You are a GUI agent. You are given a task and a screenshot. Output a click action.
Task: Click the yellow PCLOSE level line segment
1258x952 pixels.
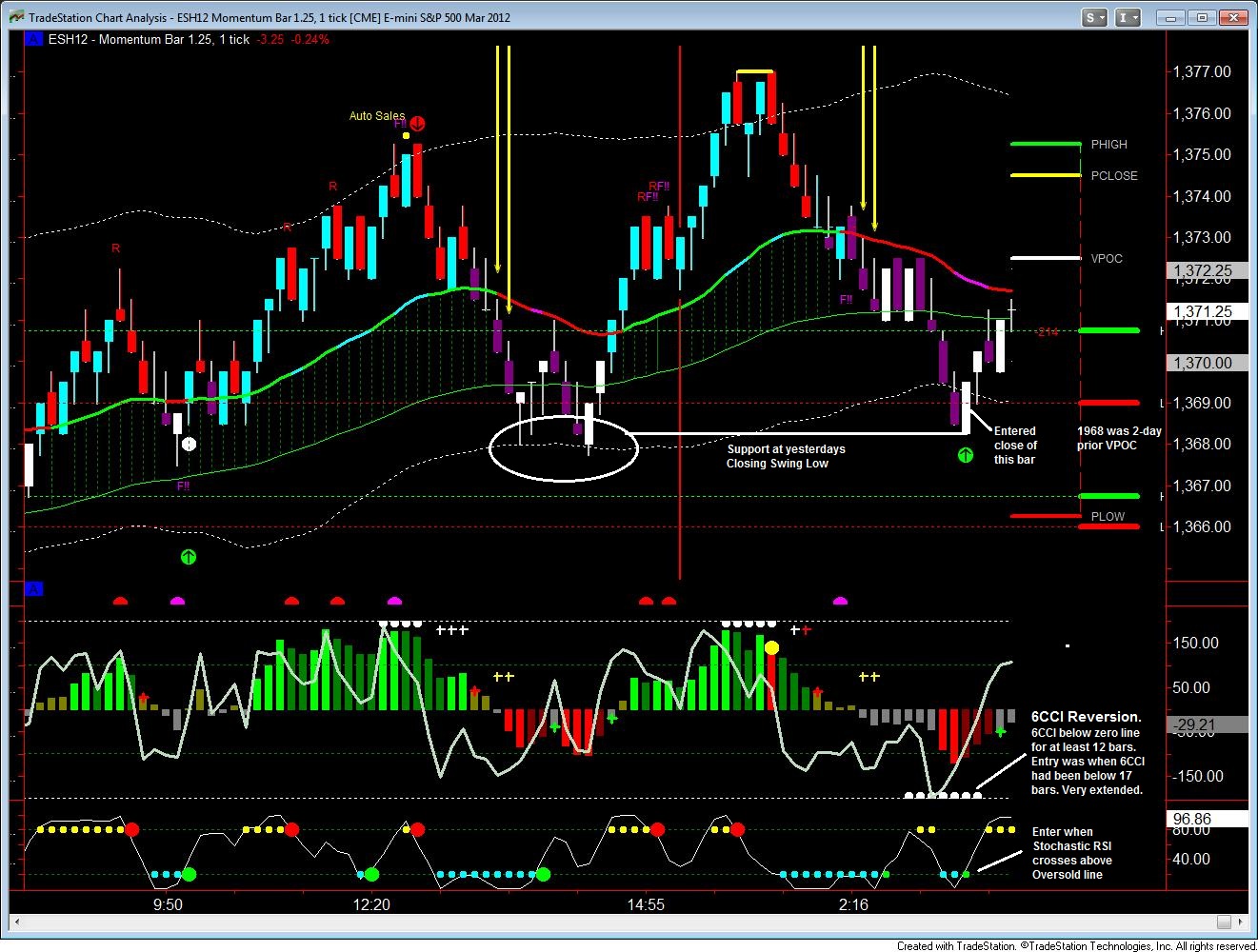[x=1046, y=175]
